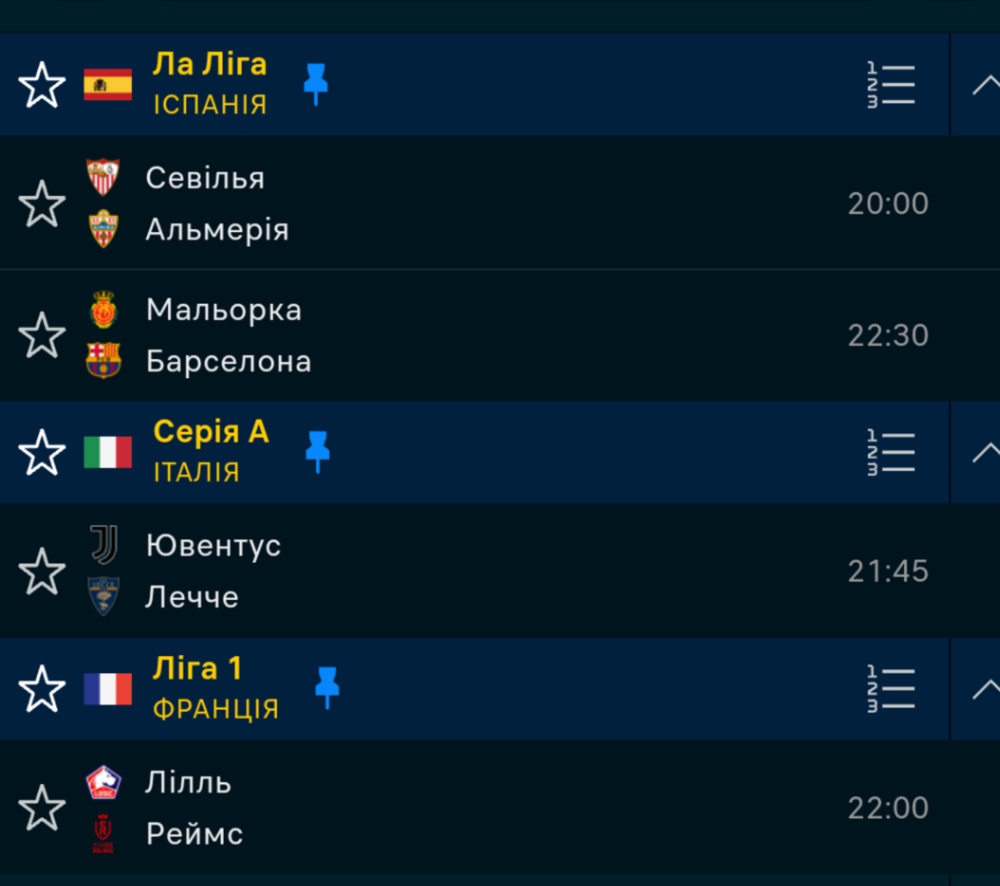Viewport: 1000px width, 886px height.
Task: Open the Барселона team name
Action: click(228, 362)
